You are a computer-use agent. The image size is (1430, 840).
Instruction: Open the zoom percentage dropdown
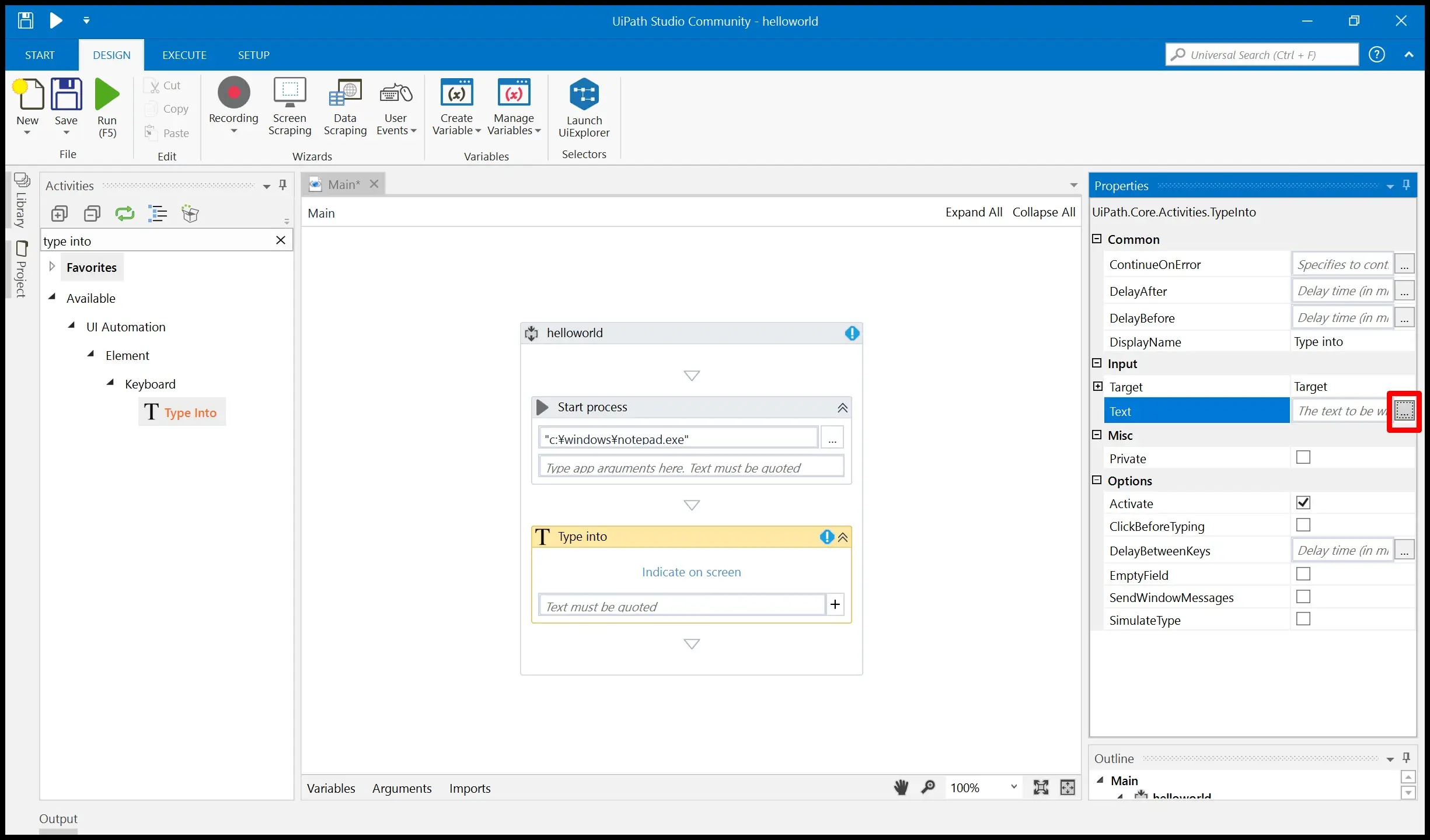pos(1014,787)
